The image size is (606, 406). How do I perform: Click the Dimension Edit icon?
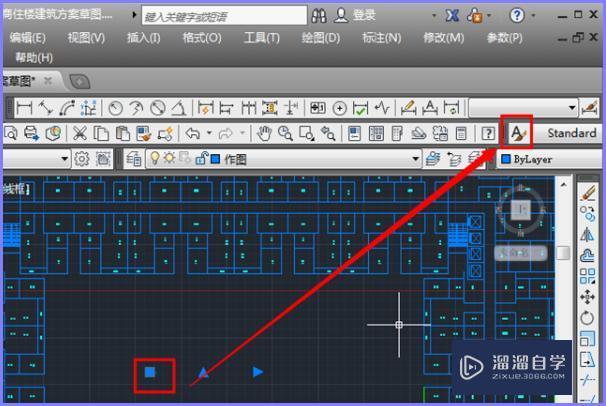pyautogui.click(x=409, y=109)
